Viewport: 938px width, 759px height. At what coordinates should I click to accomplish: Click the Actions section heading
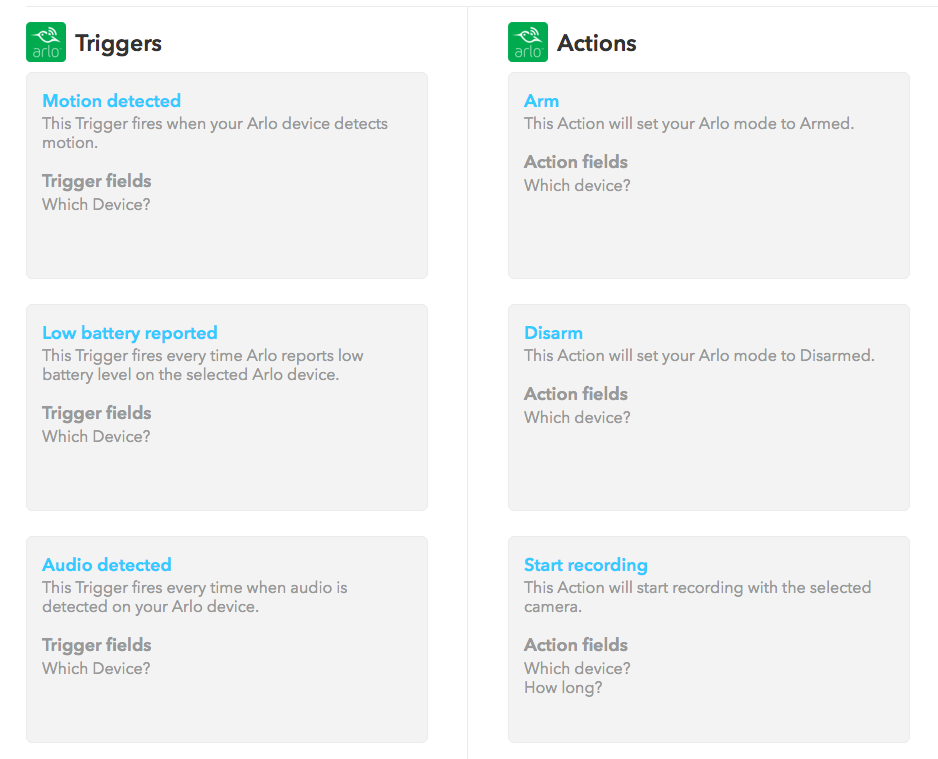pyautogui.click(x=596, y=43)
